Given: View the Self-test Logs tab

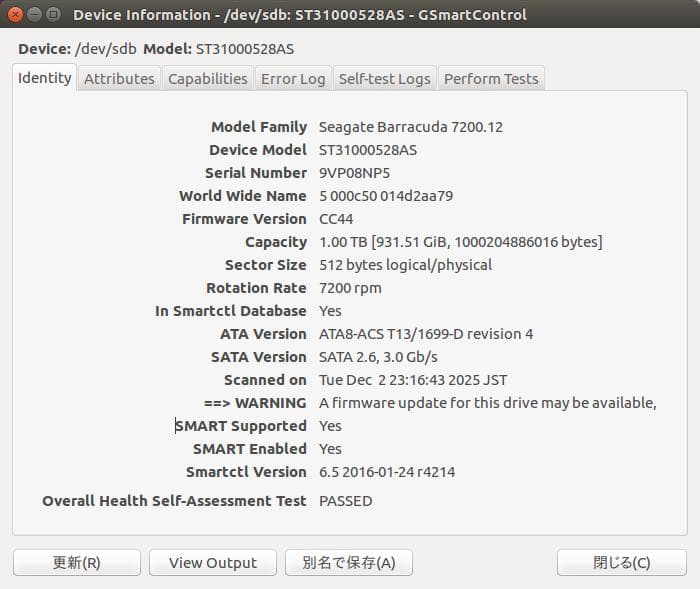Looking at the screenshot, I should click(x=384, y=79).
